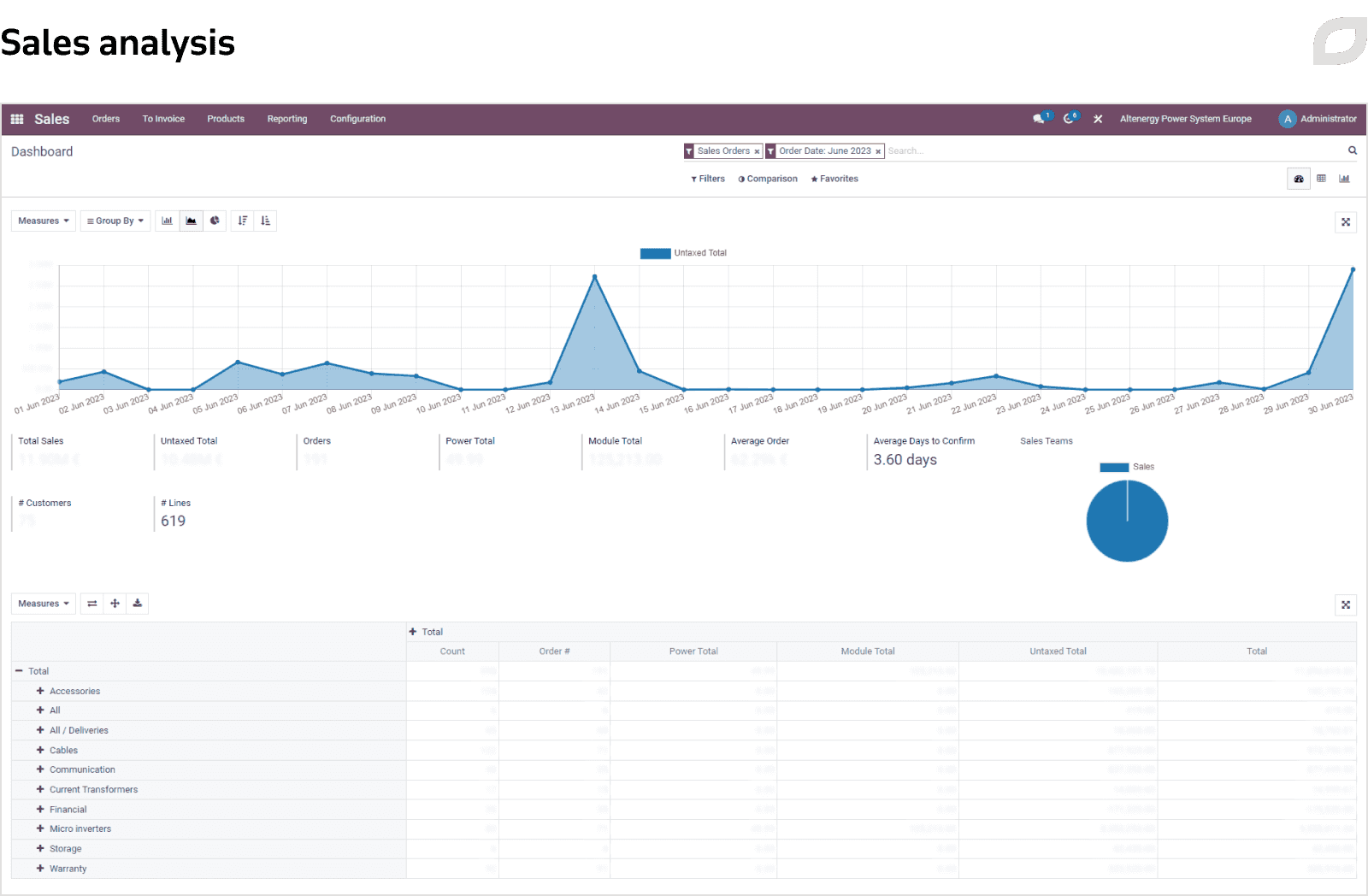This screenshot has height=896, width=1368.
Task: Open the Favorites dropdown
Action: coord(834,179)
